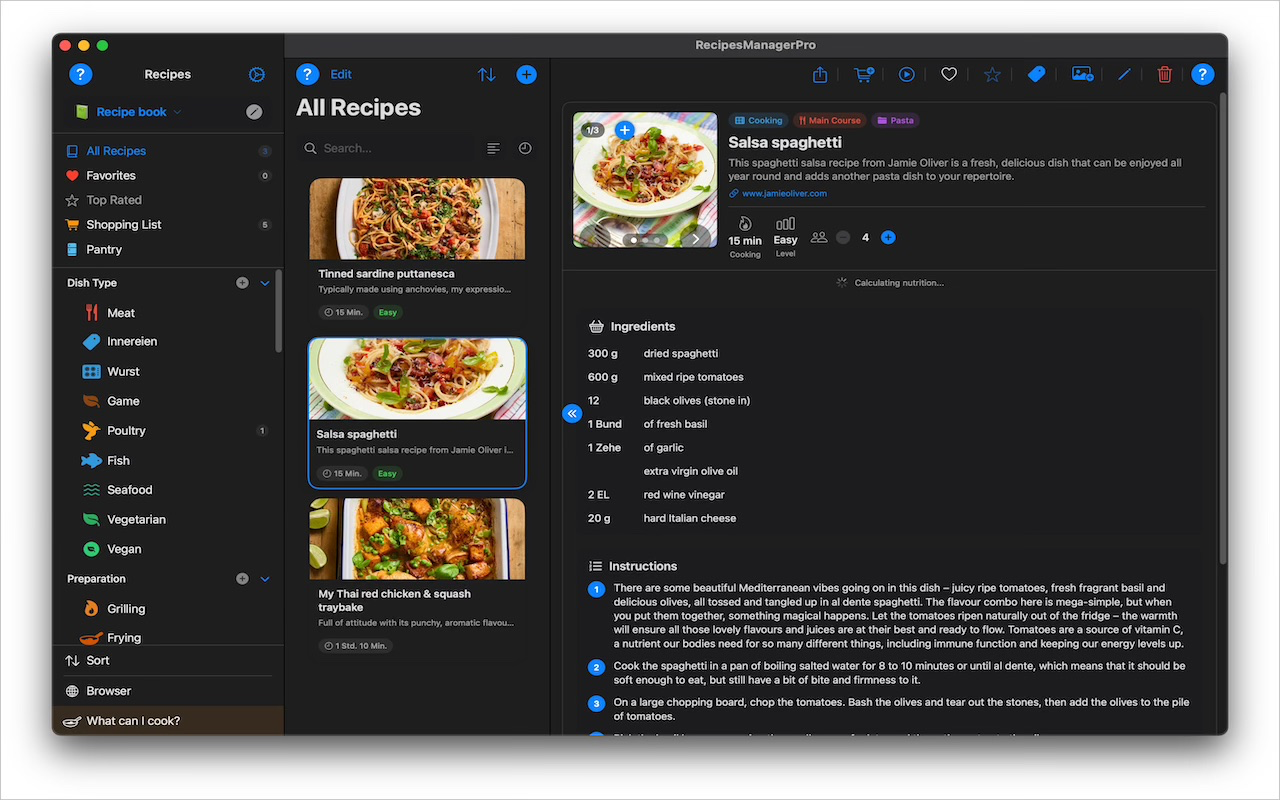
Task: Filter by Fish dish type
Action: coord(168,460)
